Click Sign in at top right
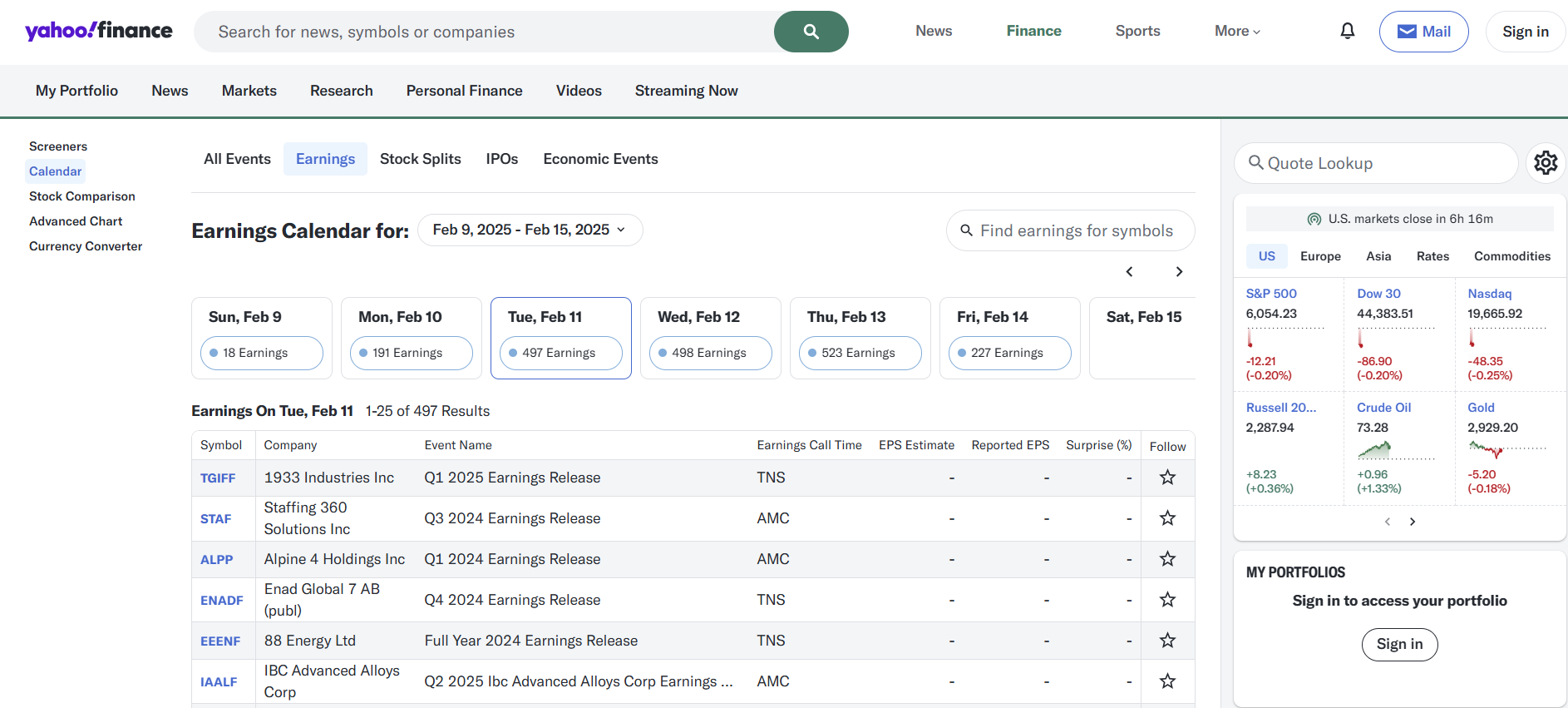This screenshot has height=708, width=1568. pyautogui.click(x=1526, y=32)
